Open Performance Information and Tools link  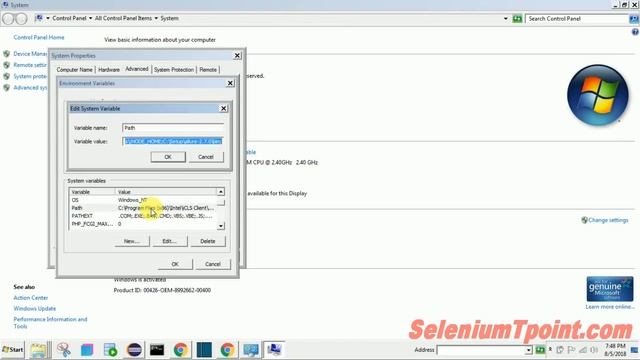coord(50,322)
